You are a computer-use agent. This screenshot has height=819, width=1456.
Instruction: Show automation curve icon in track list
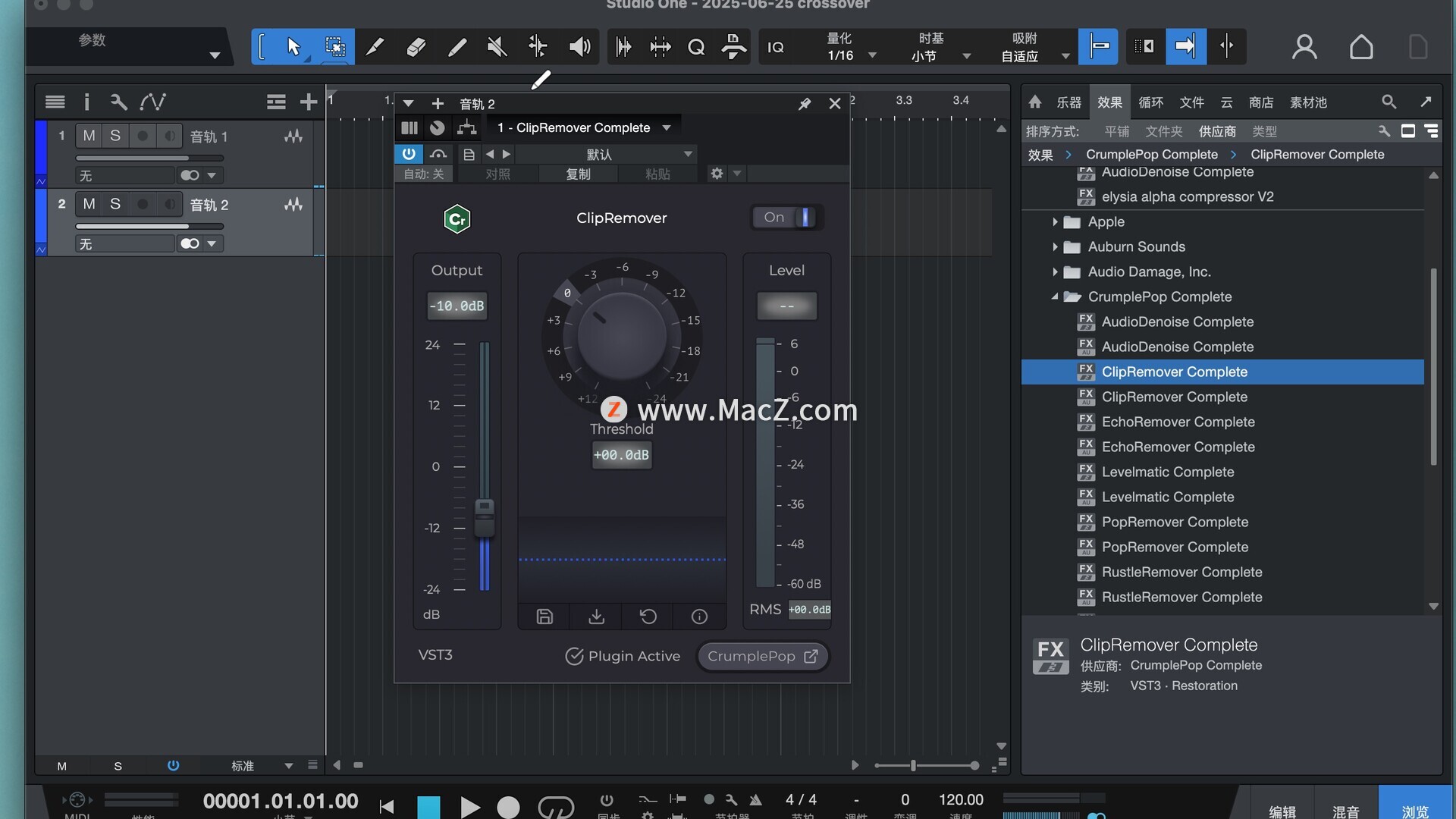[x=152, y=102]
